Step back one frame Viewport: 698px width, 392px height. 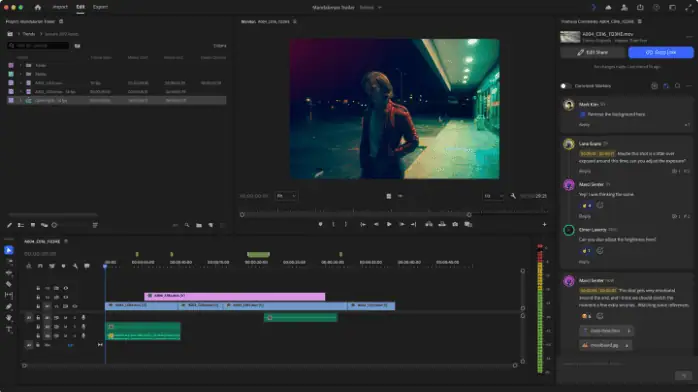pyautogui.click(x=376, y=225)
